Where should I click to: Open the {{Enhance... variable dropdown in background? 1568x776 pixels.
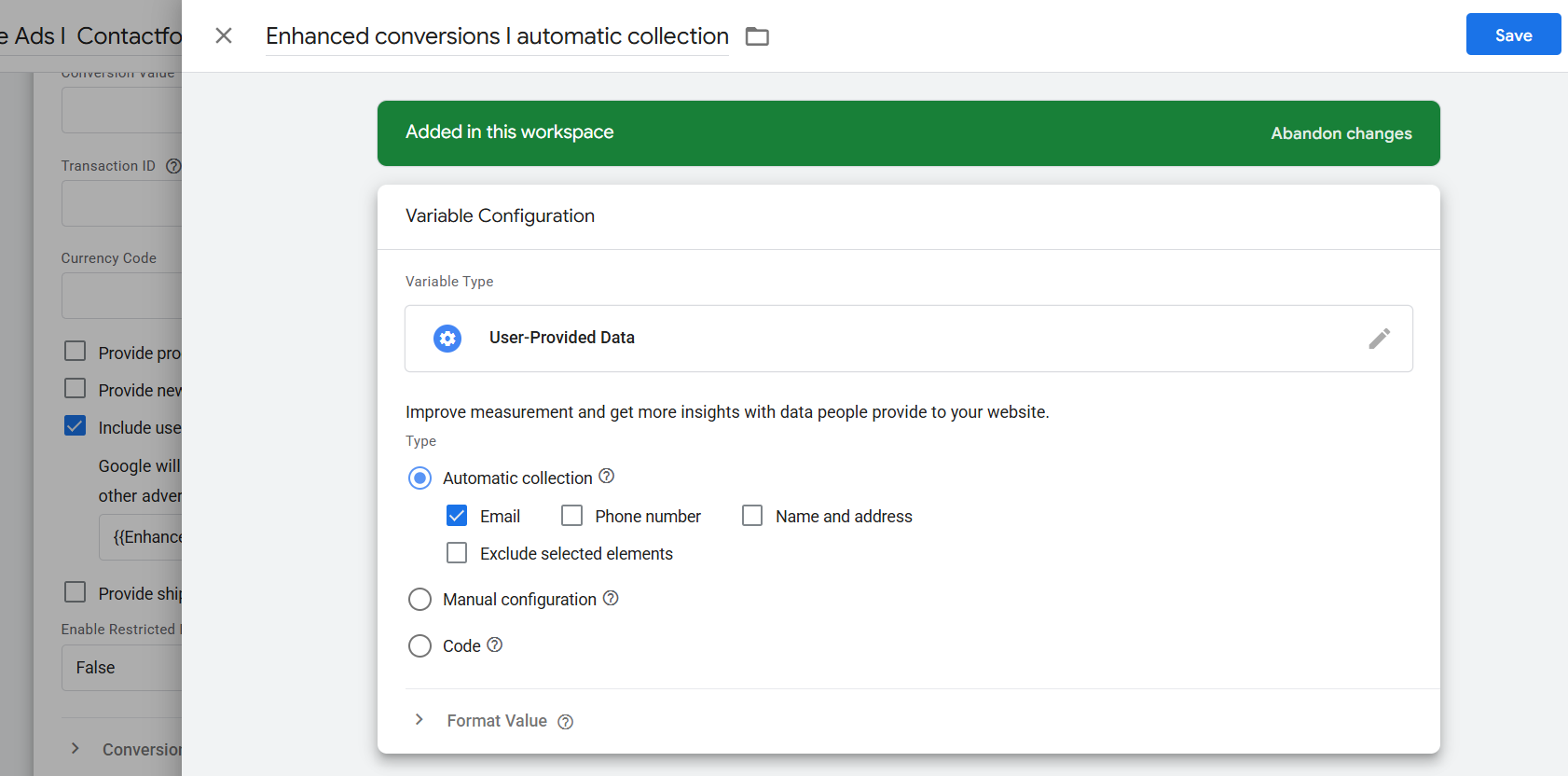tap(141, 537)
